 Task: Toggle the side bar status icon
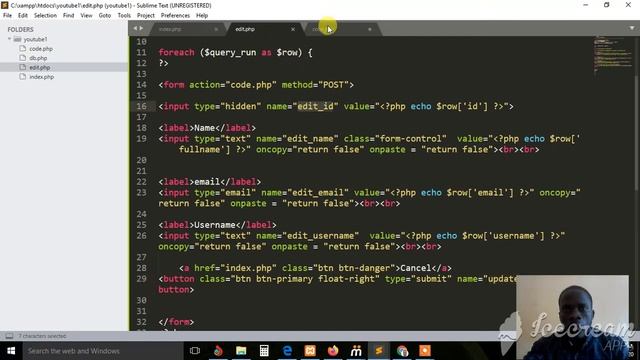tap(9, 336)
